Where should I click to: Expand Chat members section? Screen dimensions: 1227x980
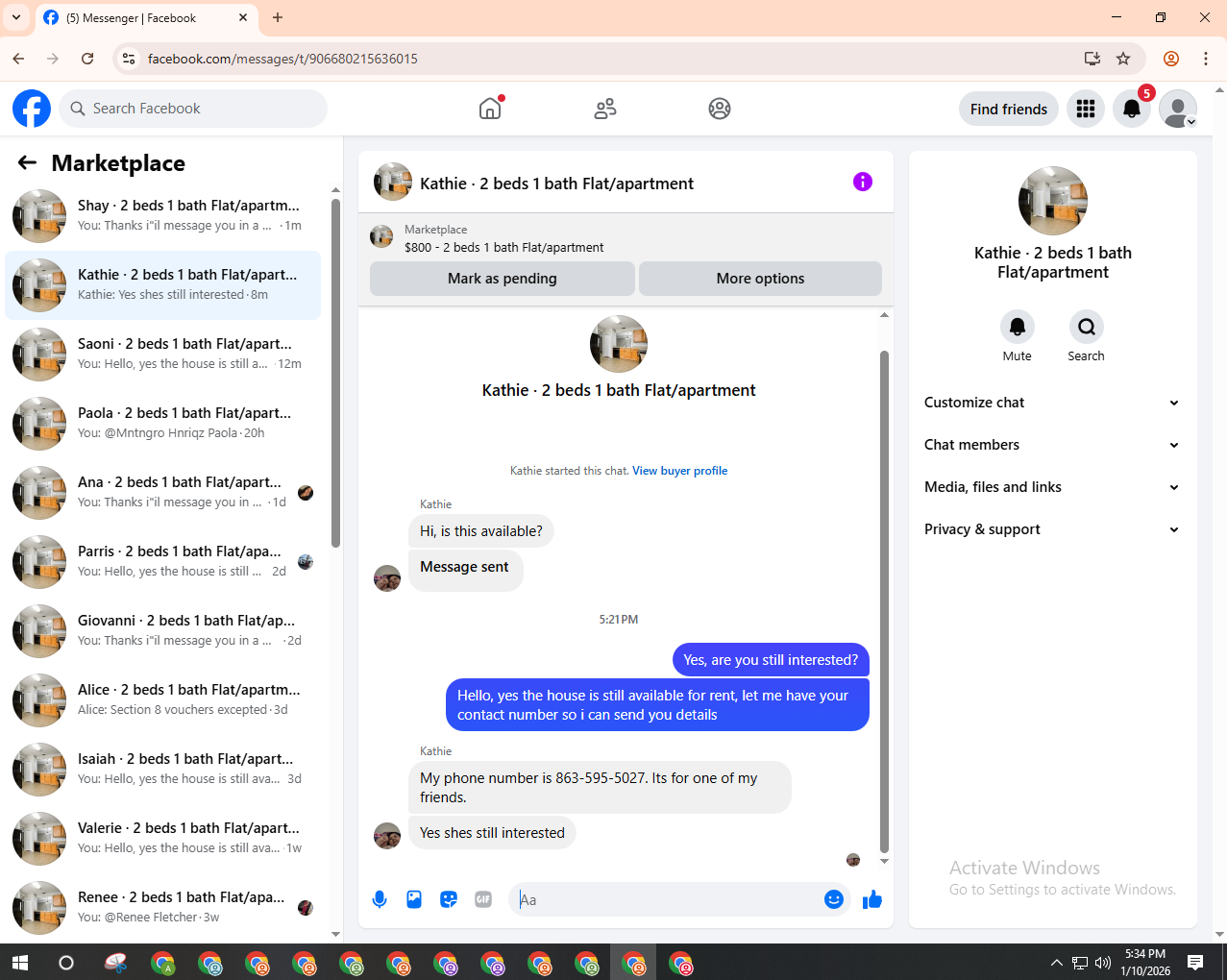click(x=1052, y=445)
